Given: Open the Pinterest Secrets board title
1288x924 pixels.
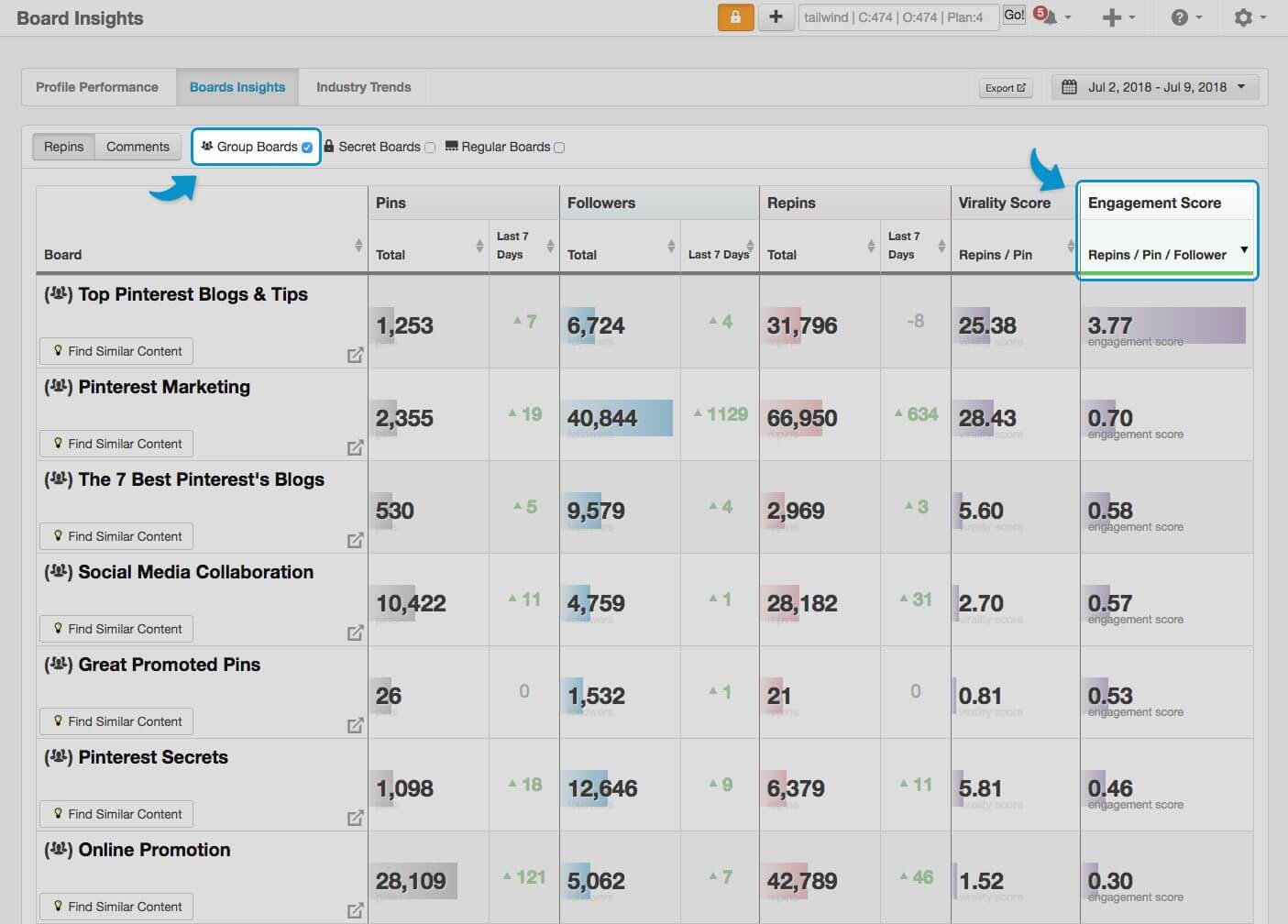Looking at the screenshot, I should tap(153, 757).
